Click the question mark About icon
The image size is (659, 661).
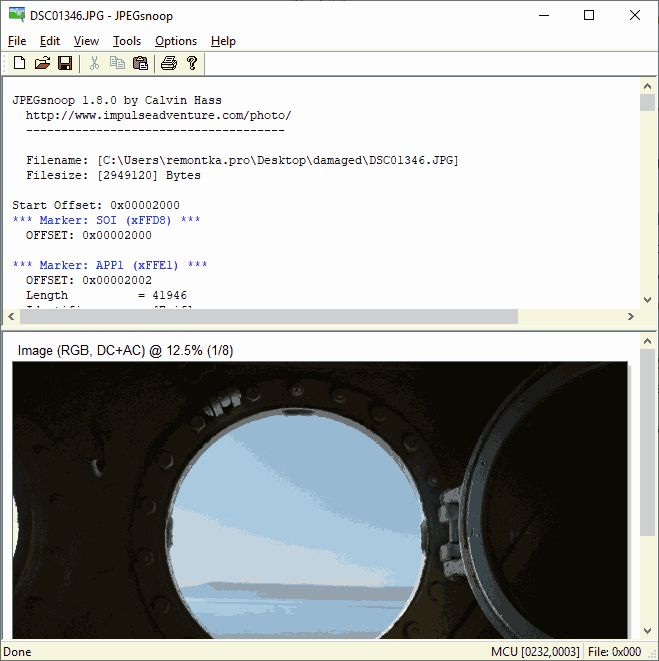192,64
